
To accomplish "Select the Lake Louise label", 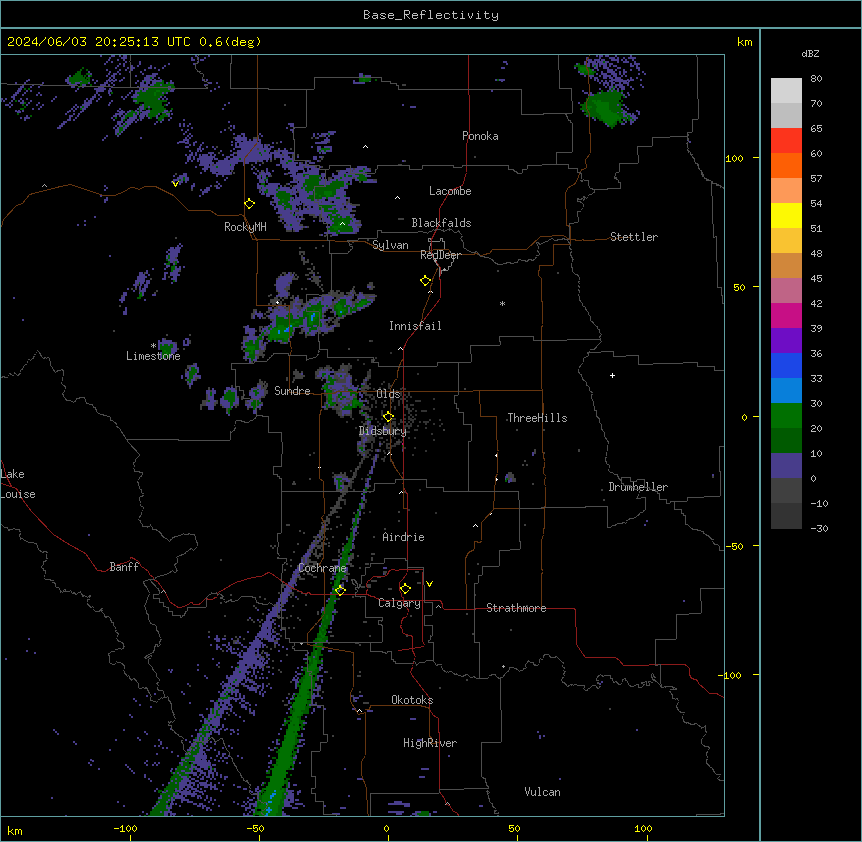I will coord(18,484).
